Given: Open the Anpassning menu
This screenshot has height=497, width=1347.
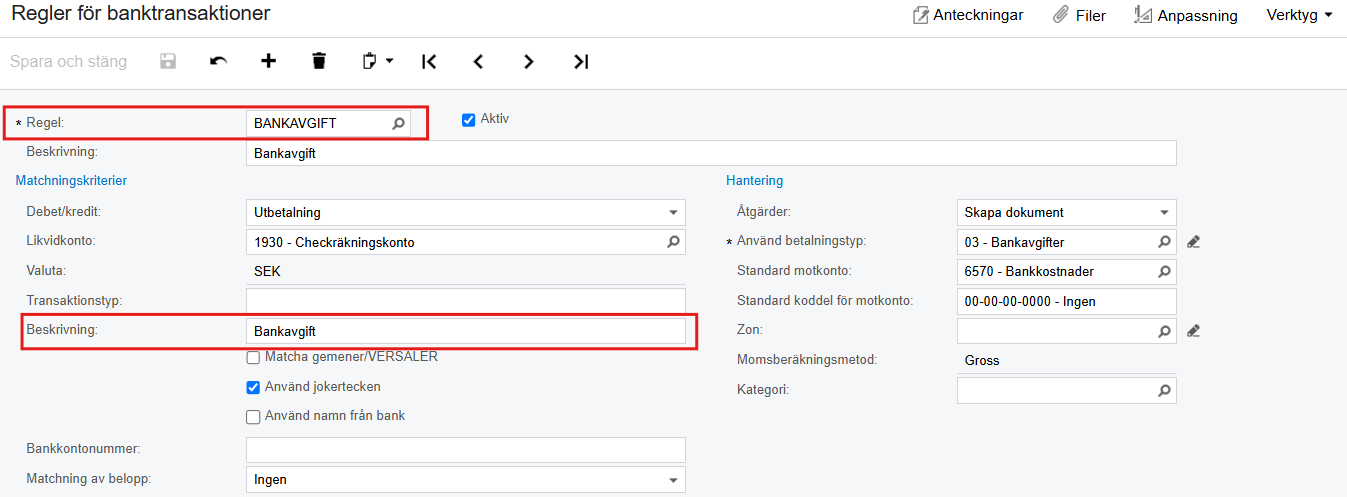Looking at the screenshot, I should (x=1185, y=15).
